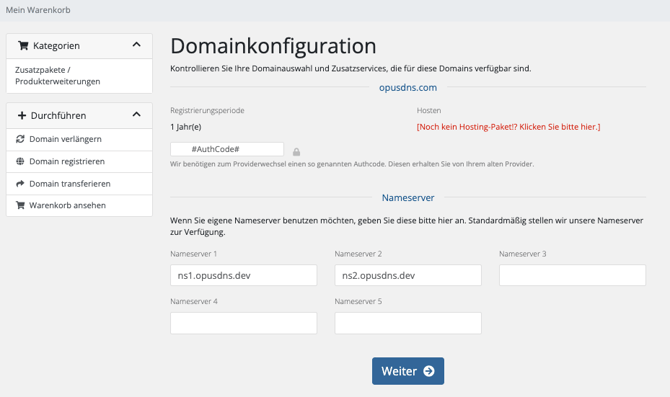Open Zusatzpakete / Produkterweiterungen category
Viewport: 670px width, 397px height.
click(x=58, y=76)
